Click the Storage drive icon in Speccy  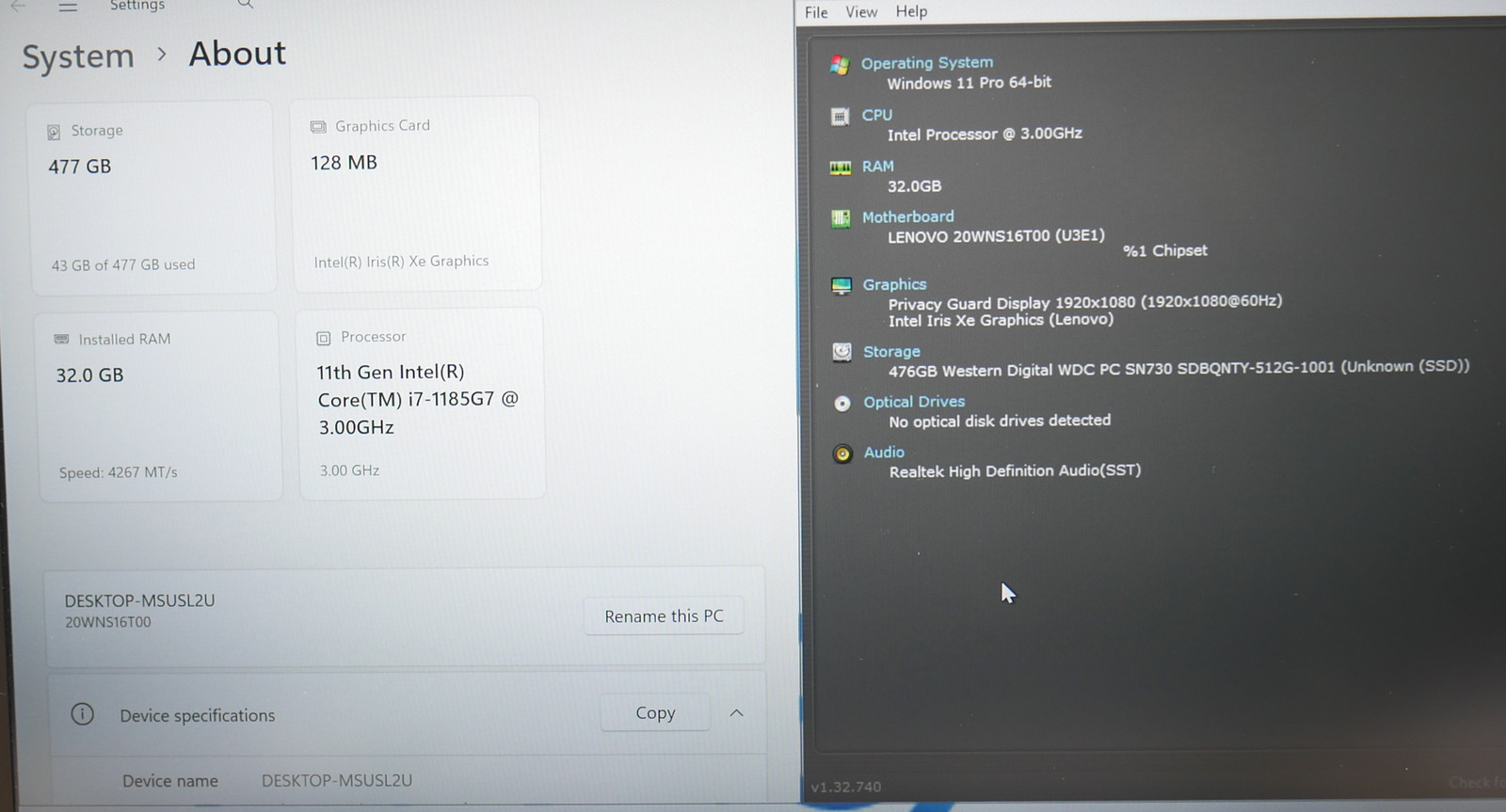[842, 353]
